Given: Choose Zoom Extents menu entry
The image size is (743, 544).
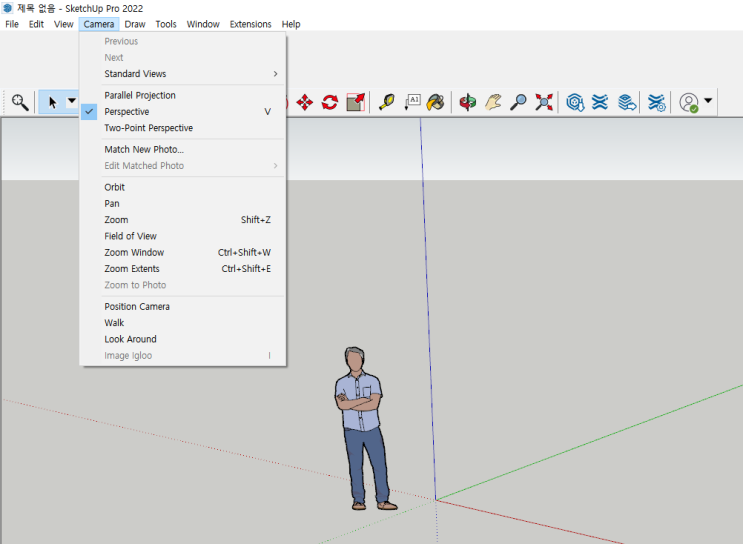Looking at the screenshot, I should coord(183,269).
